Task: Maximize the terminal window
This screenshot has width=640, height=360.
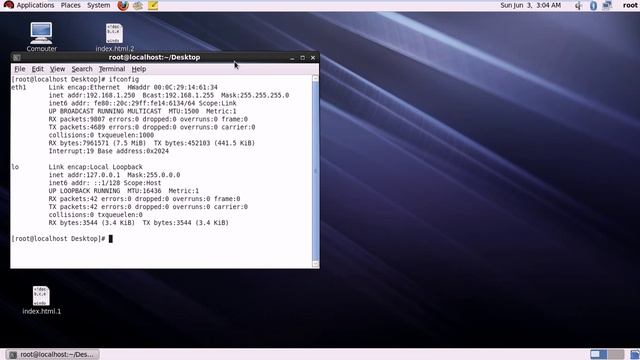Action: click(x=302, y=58)
